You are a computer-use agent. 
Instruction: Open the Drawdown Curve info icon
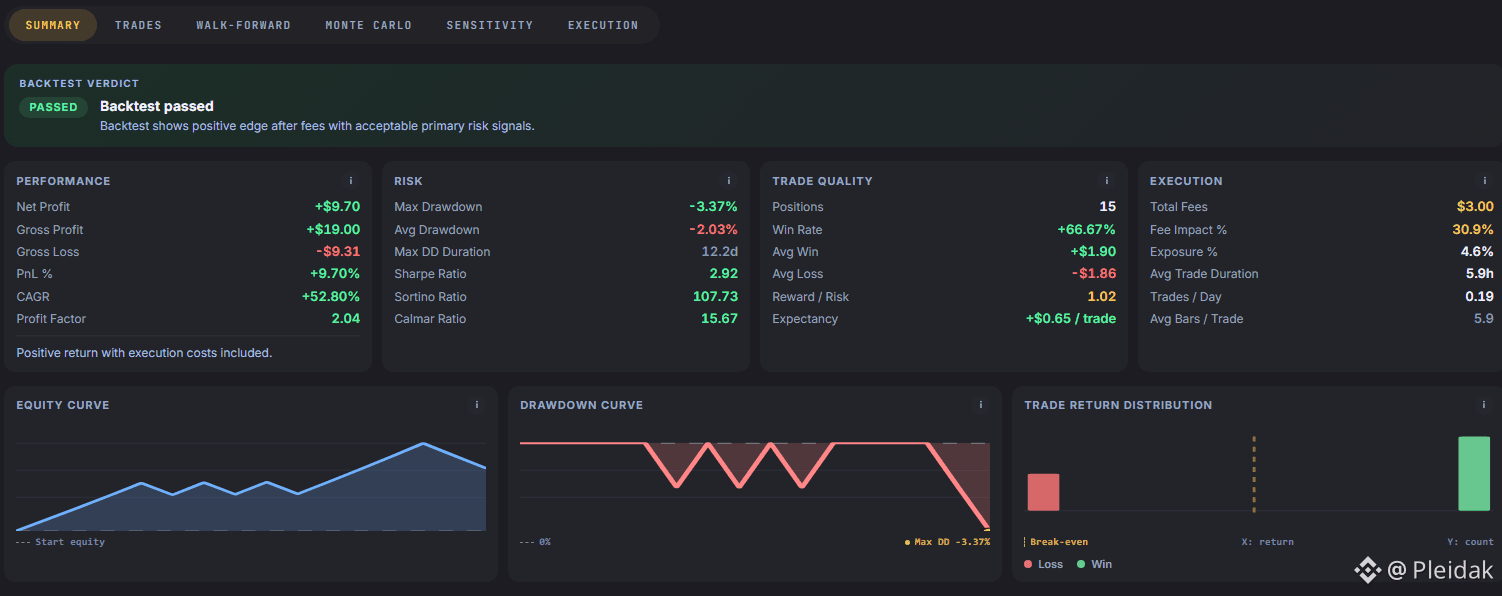click(981, 405)
